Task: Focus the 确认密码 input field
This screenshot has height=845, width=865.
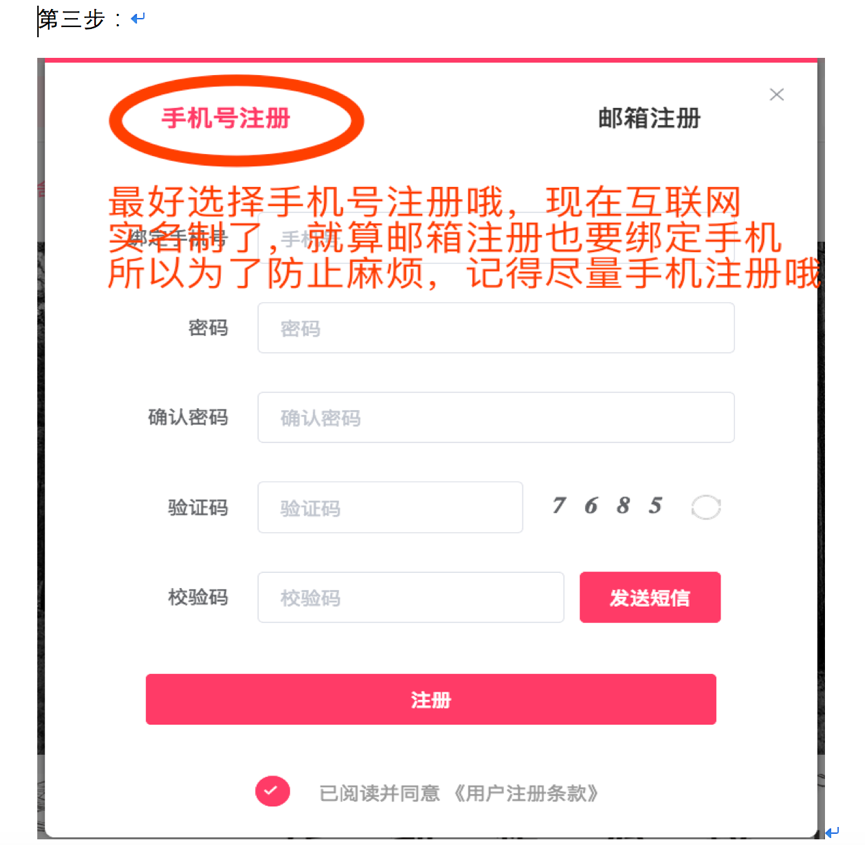Action: click(x=496, y=418)
